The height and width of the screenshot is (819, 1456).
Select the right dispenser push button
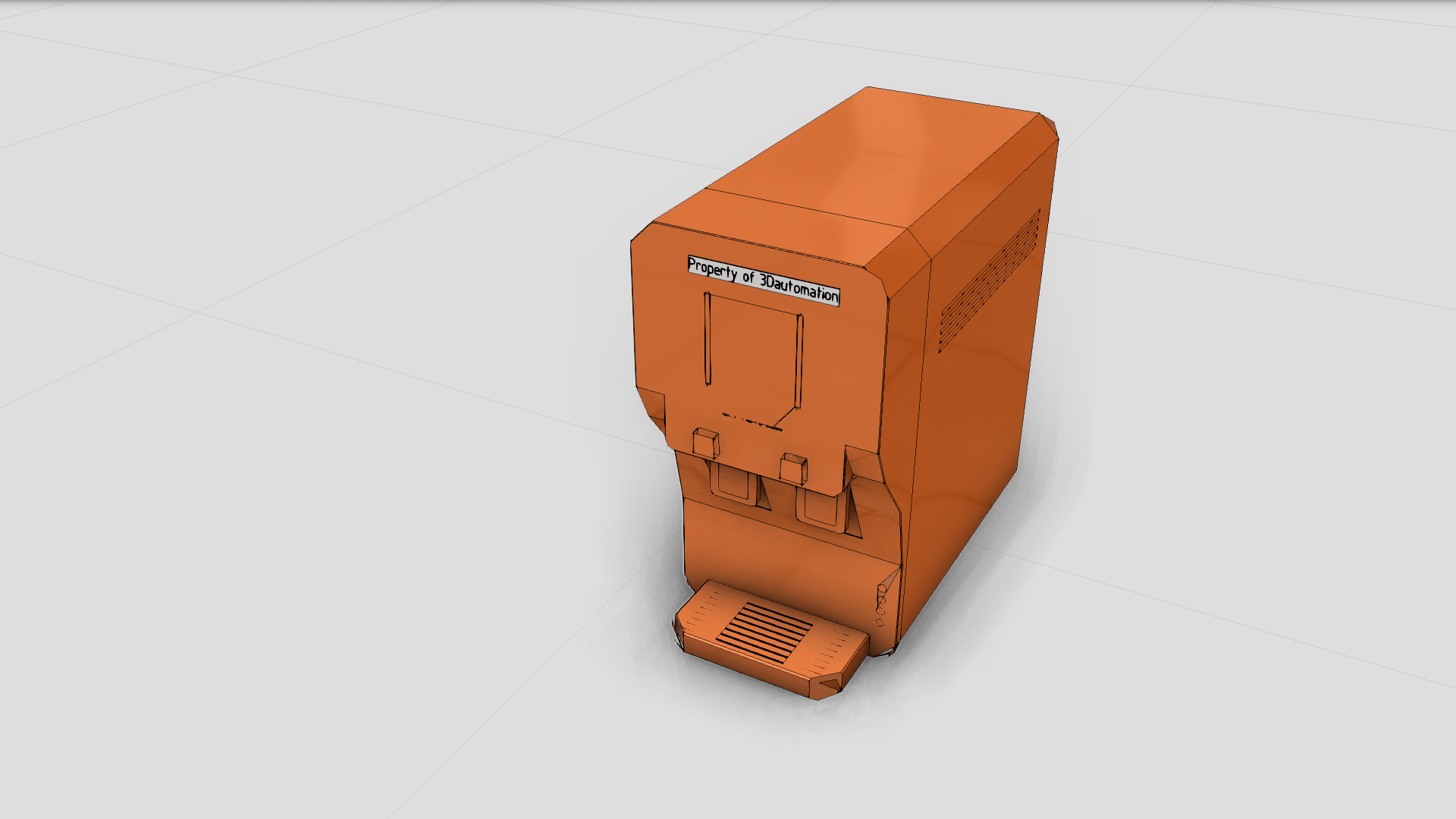pyautogui.click(x=793, y=469)
